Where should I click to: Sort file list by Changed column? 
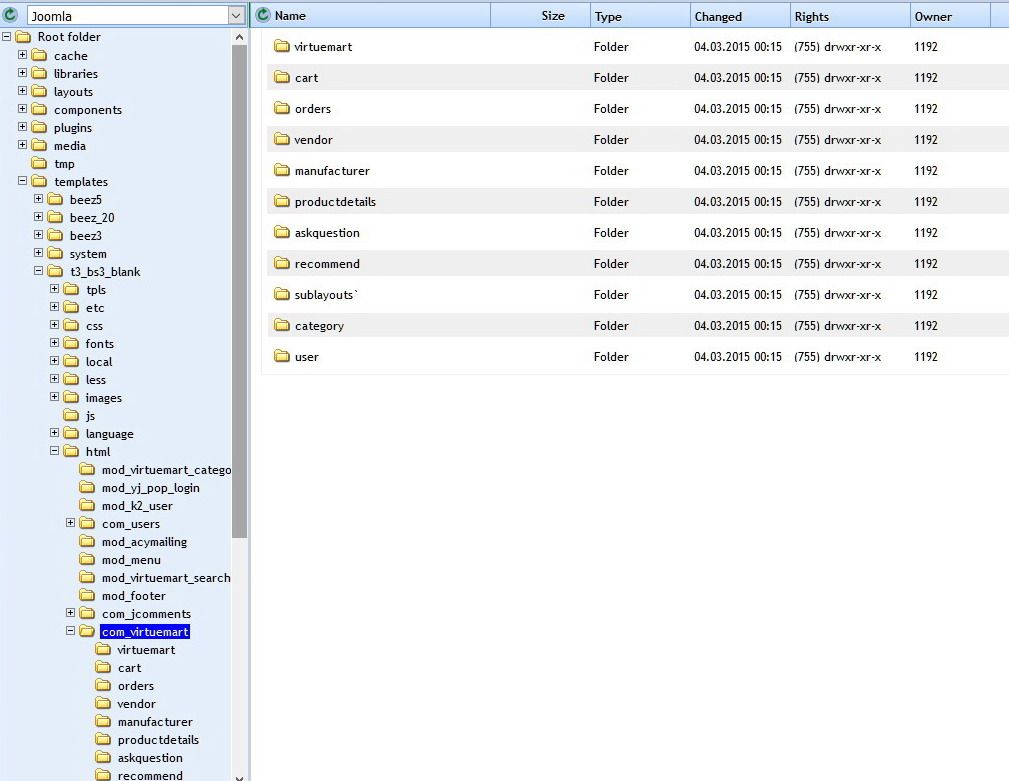718,17
